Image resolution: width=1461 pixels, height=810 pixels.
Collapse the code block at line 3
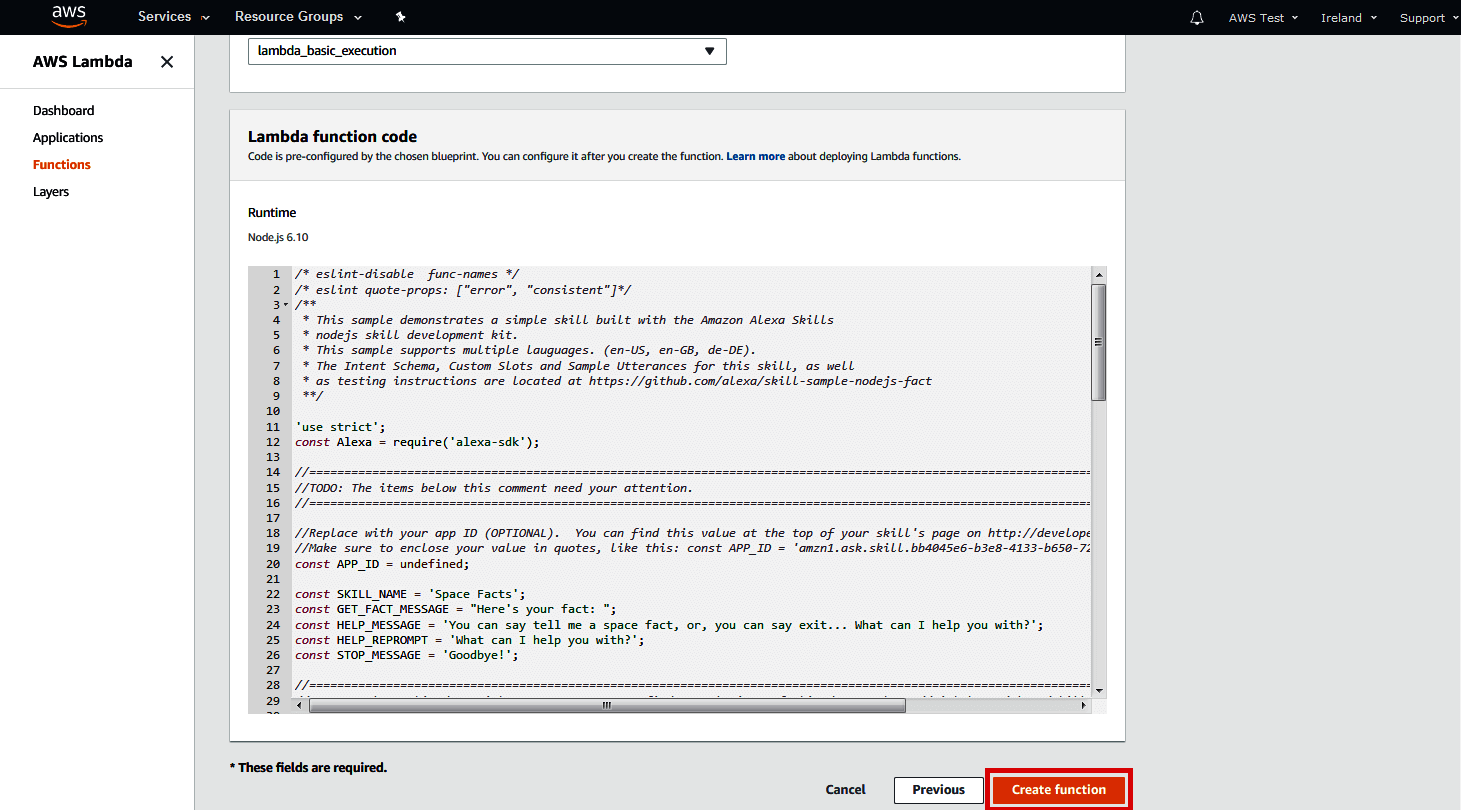(x=283, y=304)
